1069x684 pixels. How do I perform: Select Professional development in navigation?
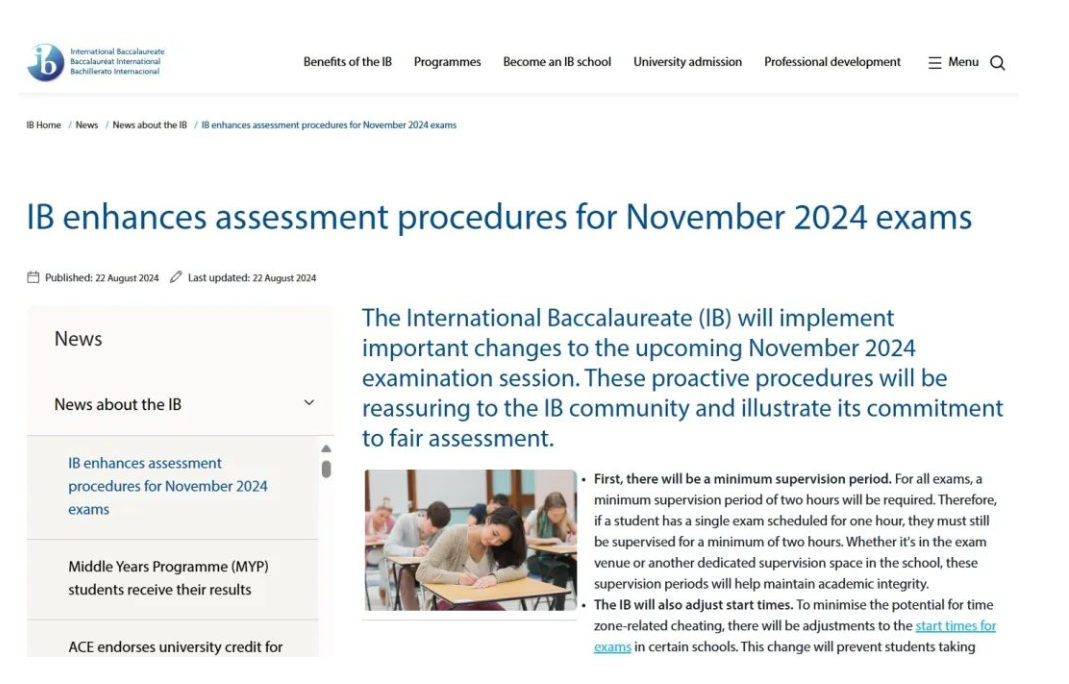[x=832, y=62]
